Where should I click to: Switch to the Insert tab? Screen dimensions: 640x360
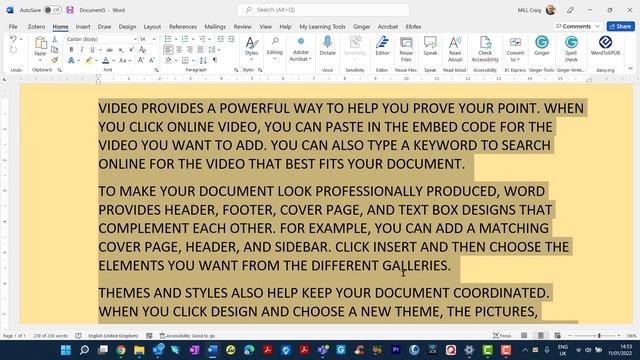coord(83,27)
